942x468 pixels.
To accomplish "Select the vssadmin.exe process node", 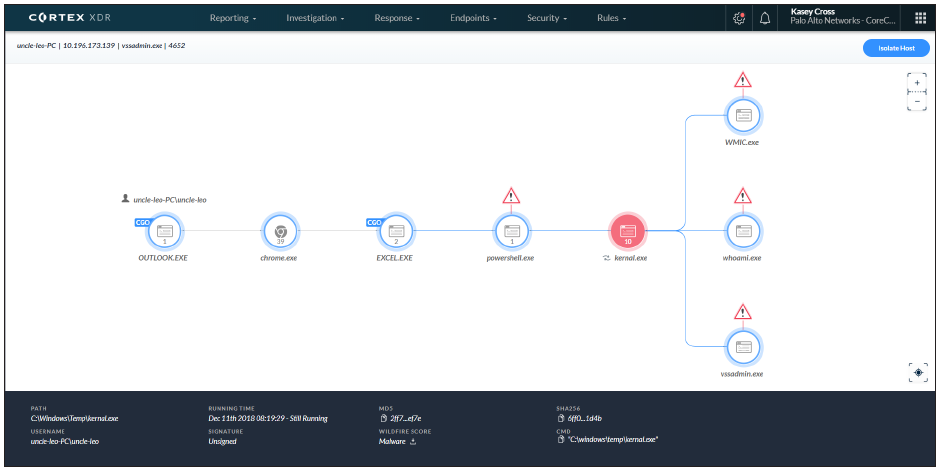I will coord(743,347).
